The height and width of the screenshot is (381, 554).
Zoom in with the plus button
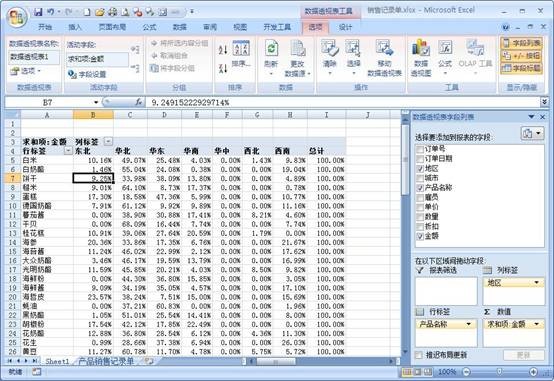click(x=533, y=372)
